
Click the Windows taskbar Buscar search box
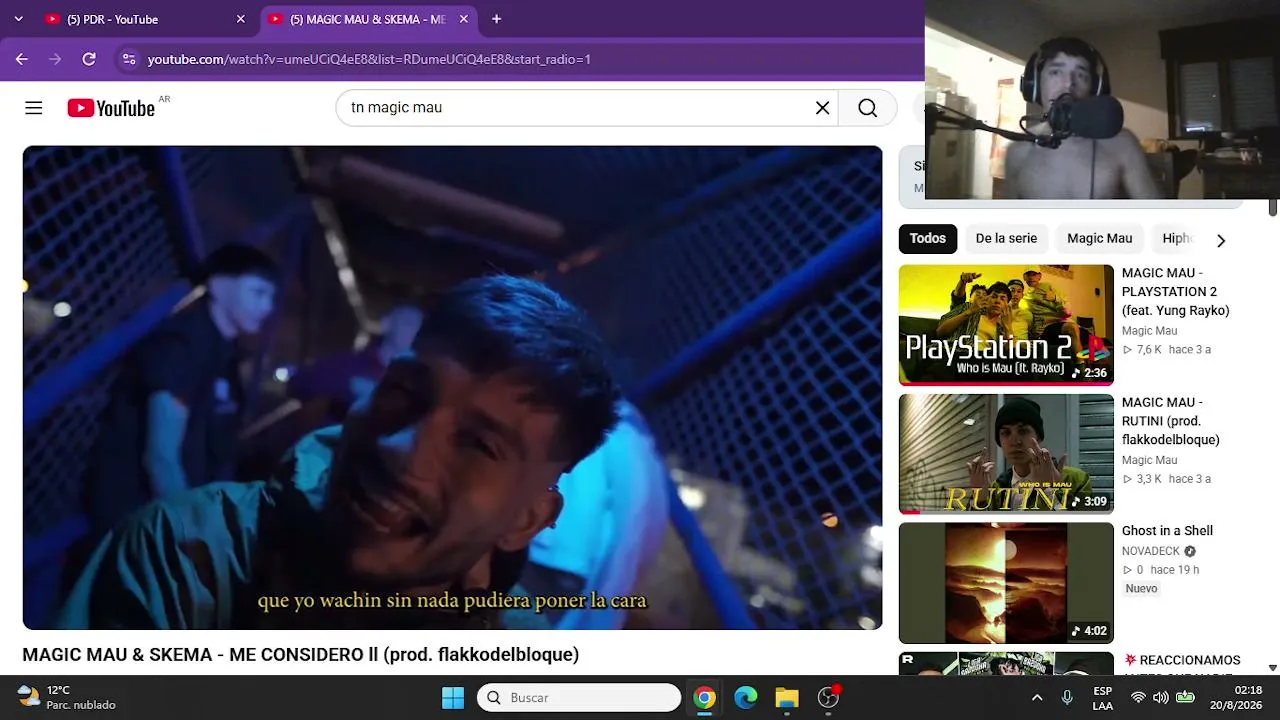click(579, 697)
